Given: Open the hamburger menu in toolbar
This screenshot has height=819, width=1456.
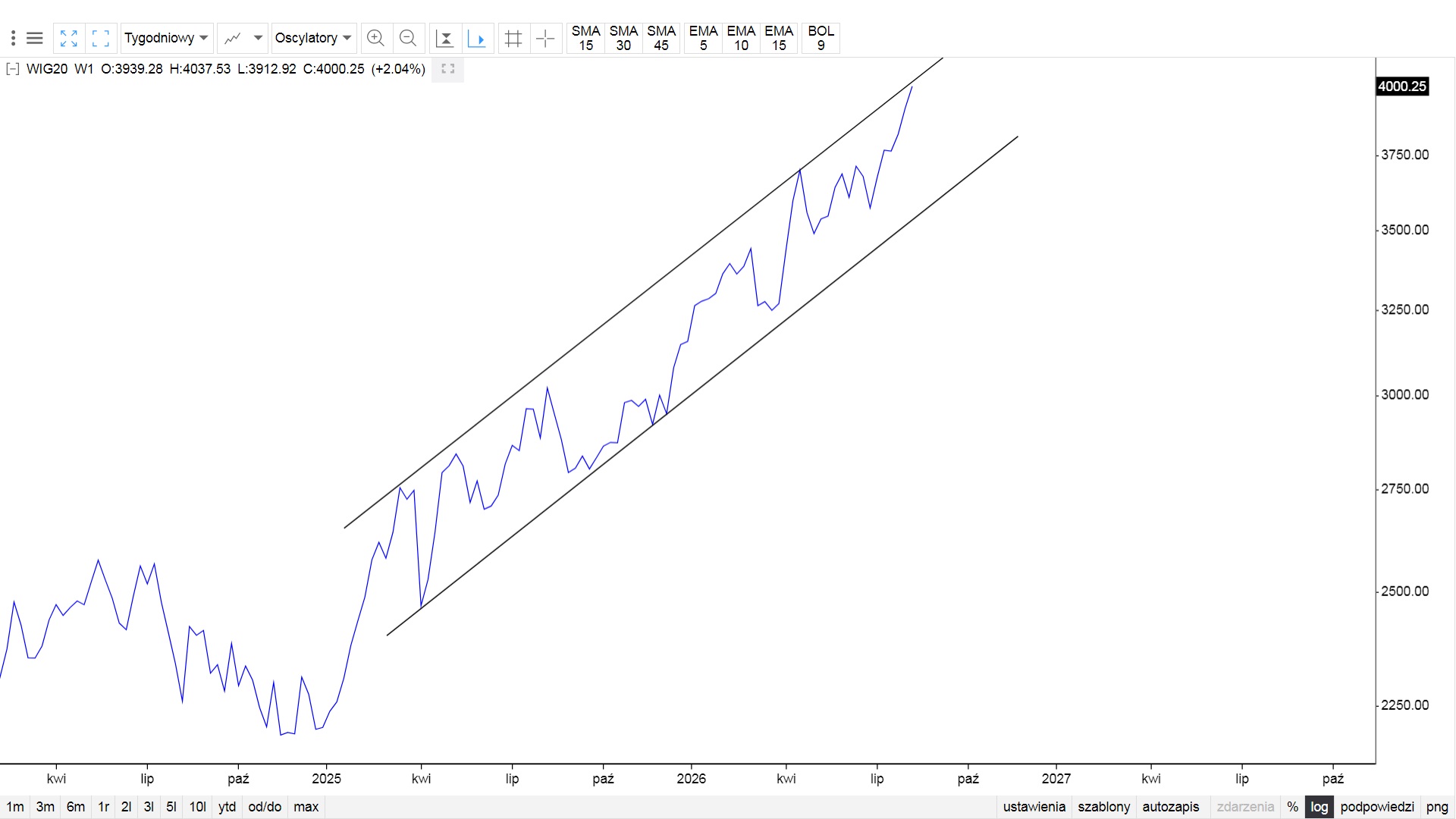Looking at the screenshot, I should point(35,38).
